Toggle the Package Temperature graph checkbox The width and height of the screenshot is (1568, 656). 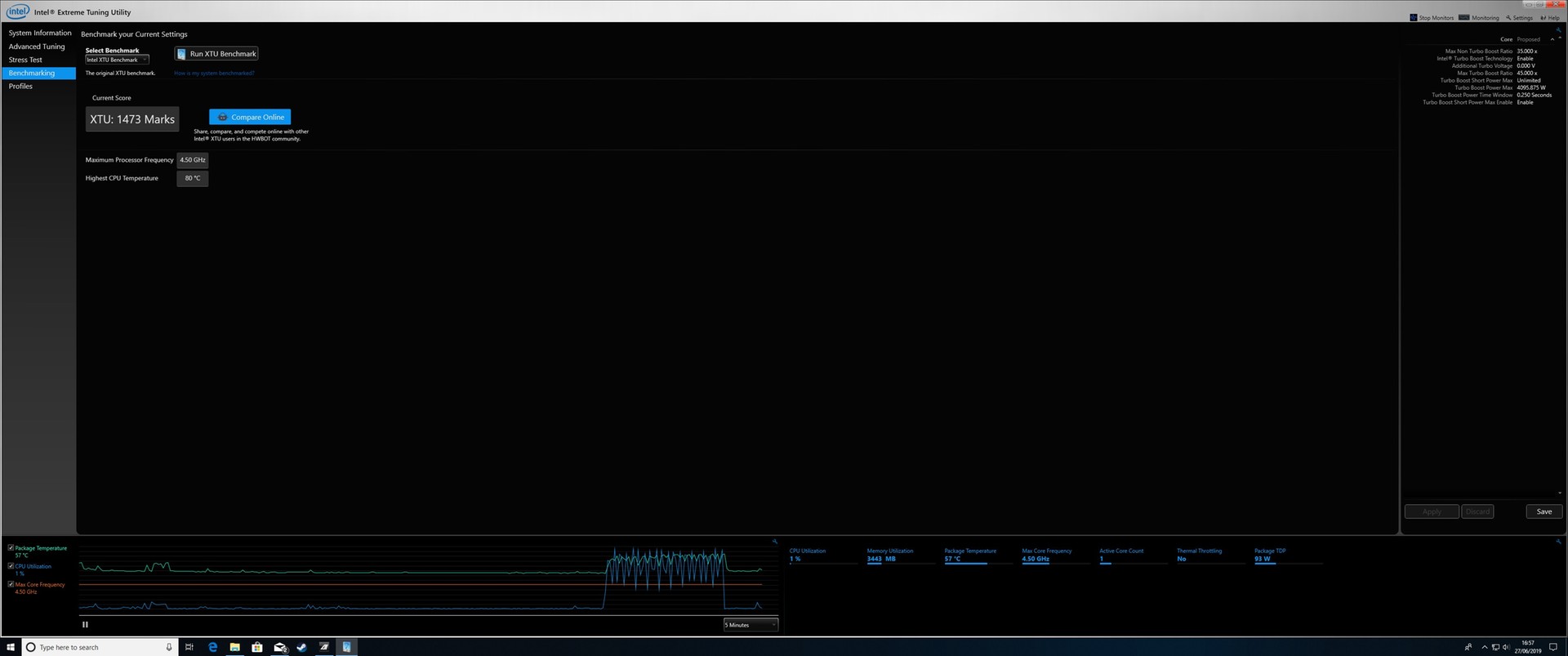coord(11,547)
